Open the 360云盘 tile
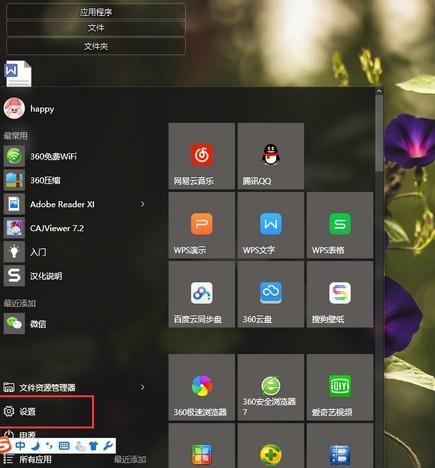Image resolution: width=435 pixels, height=468 pixels. click(x=271, y=294)
